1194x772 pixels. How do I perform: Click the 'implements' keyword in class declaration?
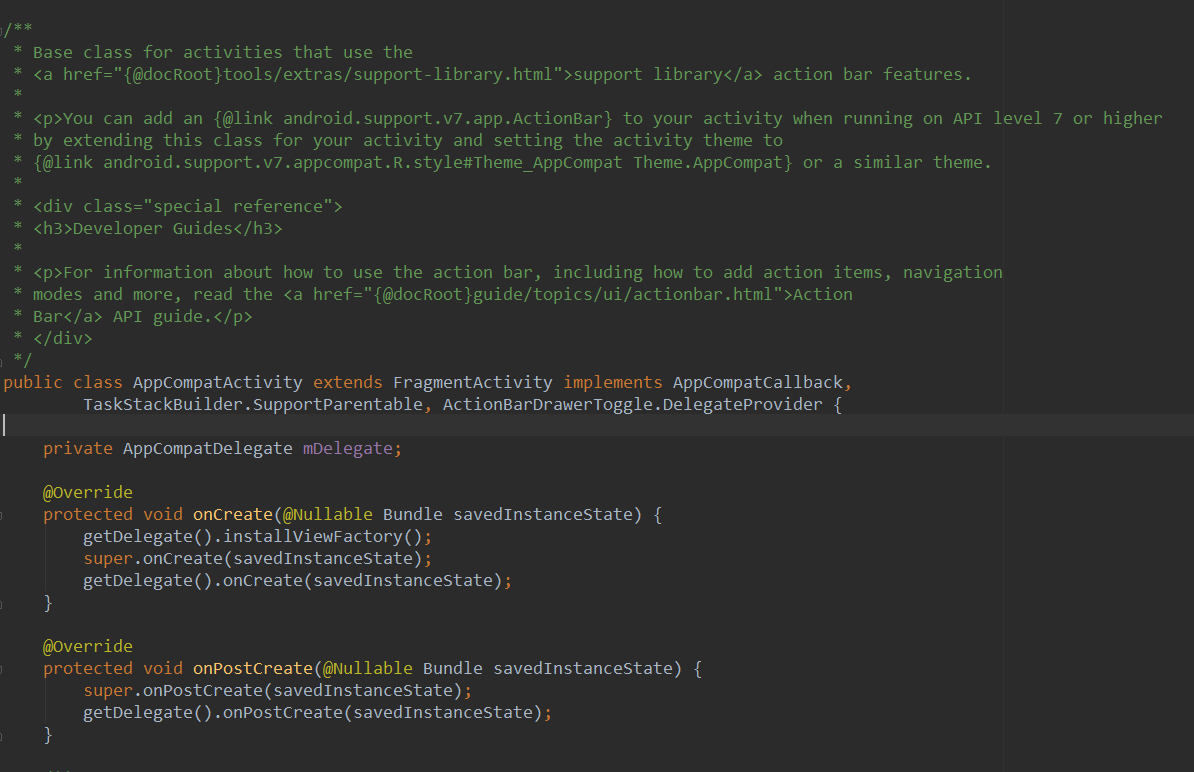(x=613, y=382)
